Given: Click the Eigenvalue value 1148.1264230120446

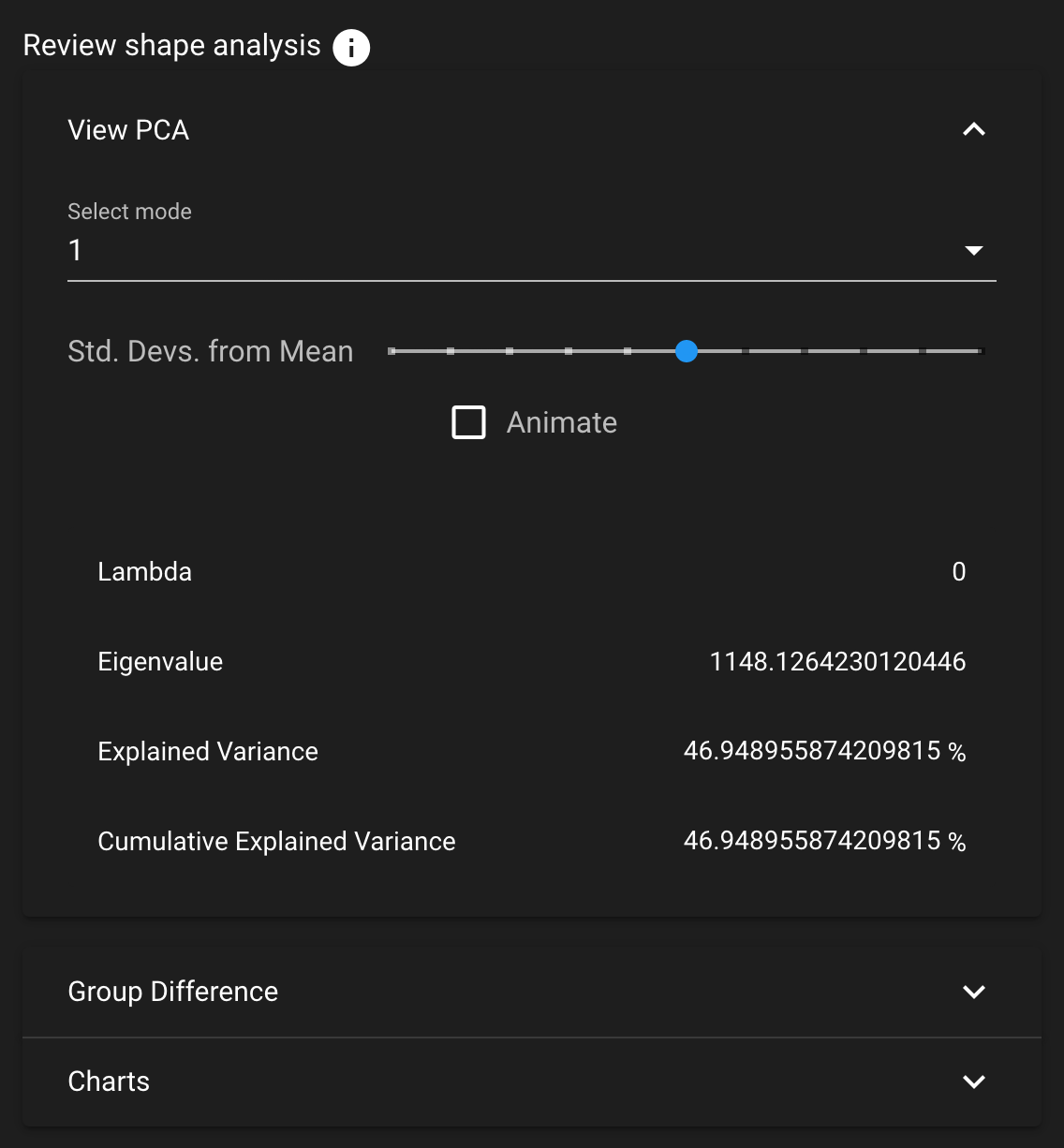Looking at the screenshot, I should click(x=837, y=662).
